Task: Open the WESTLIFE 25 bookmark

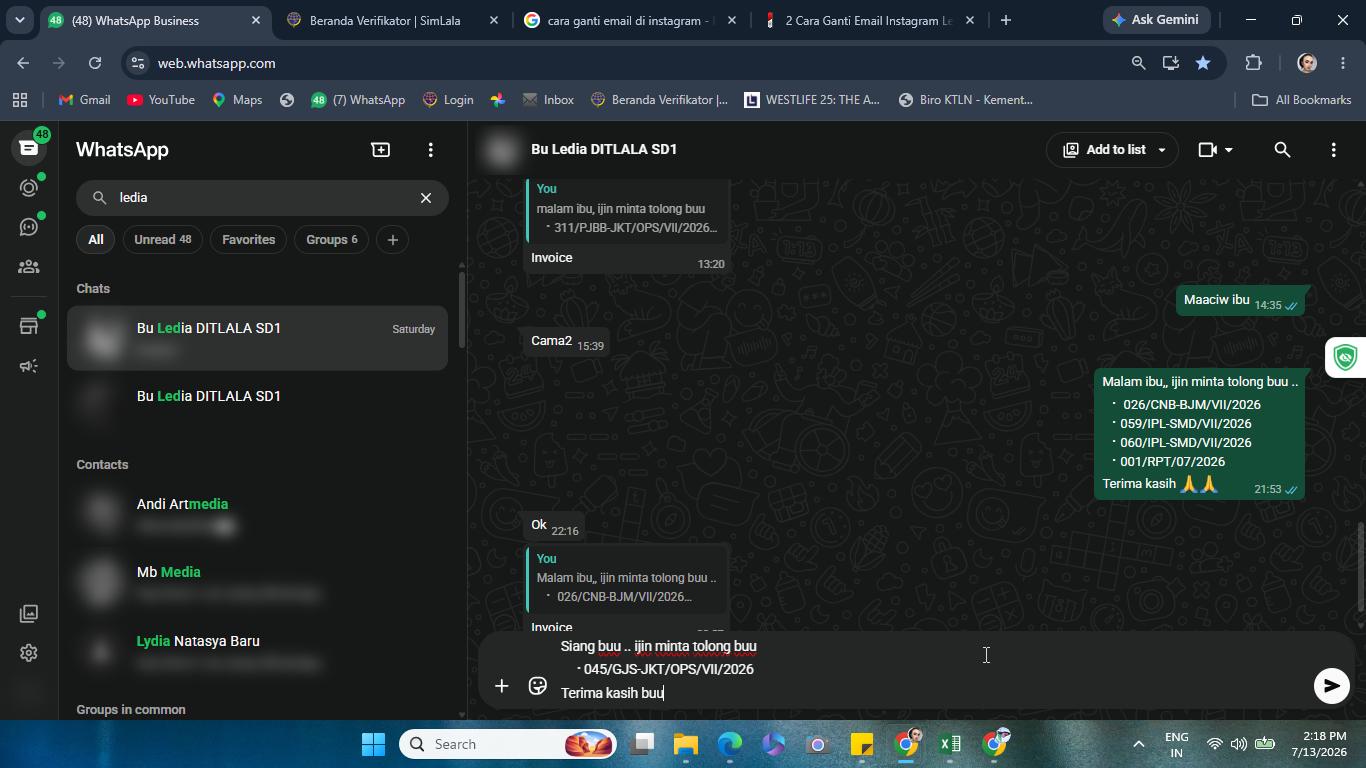Action: tap(812, 100)
